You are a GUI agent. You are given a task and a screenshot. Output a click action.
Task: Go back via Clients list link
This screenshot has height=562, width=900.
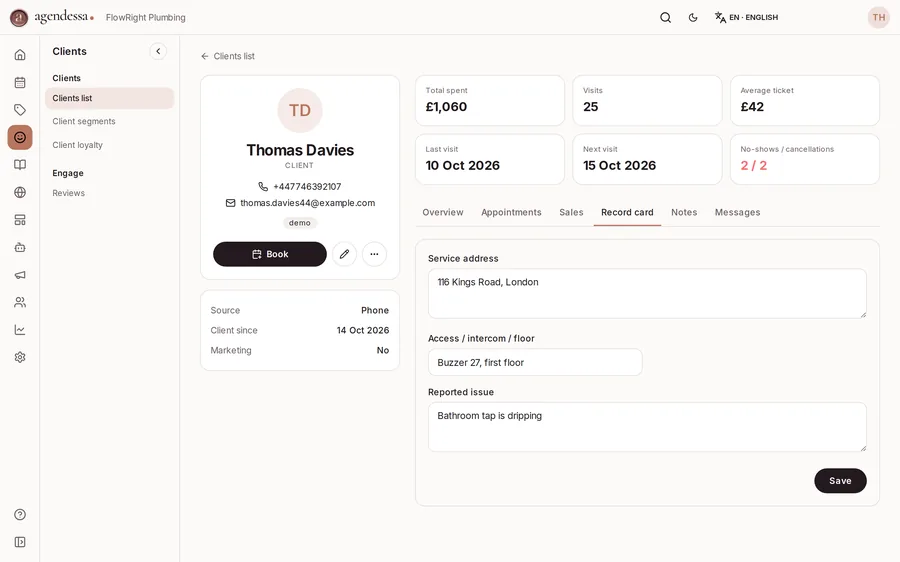(x=228, y=56)
